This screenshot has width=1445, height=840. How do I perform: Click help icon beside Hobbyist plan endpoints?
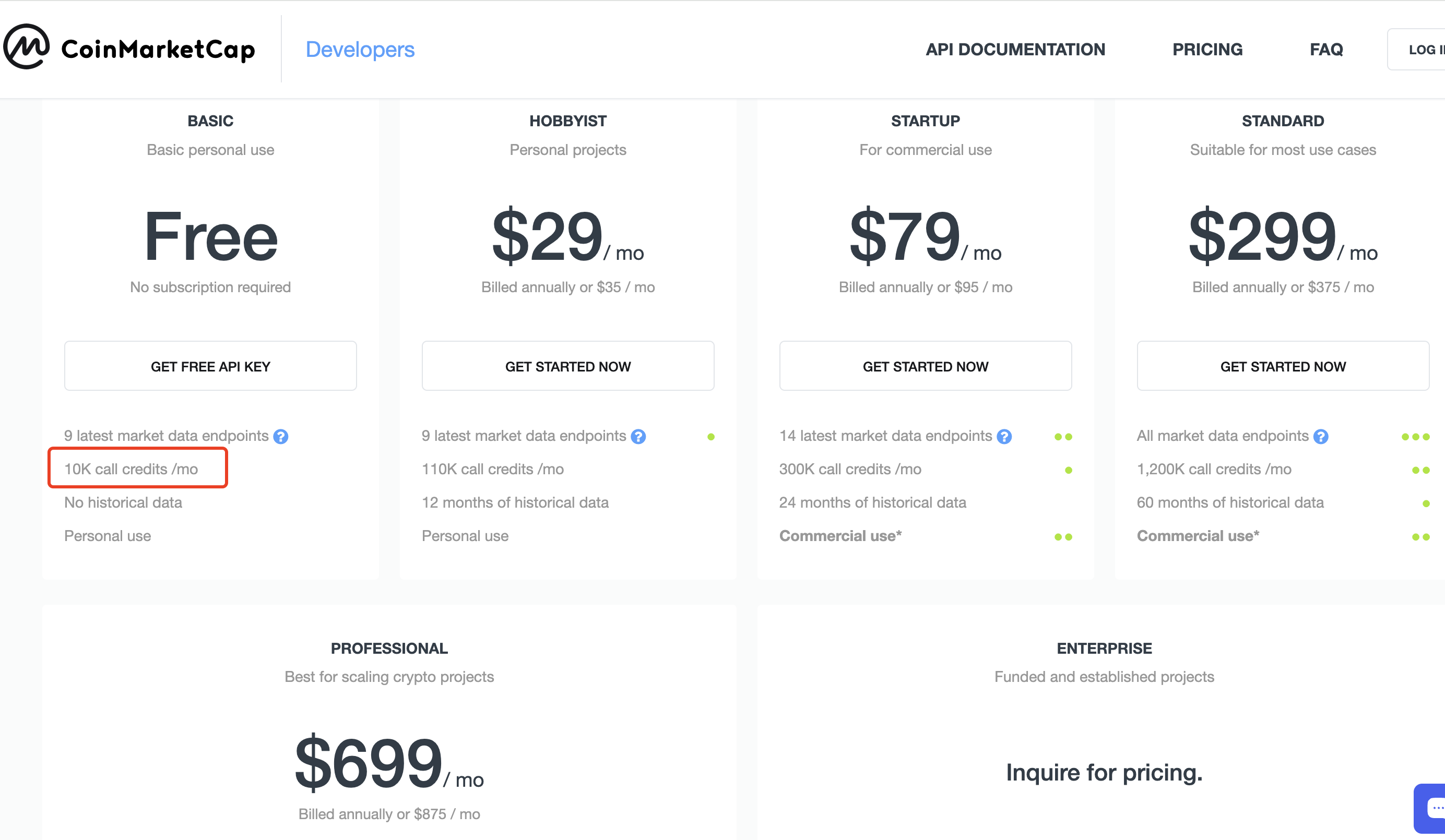[x=638, y=437]
